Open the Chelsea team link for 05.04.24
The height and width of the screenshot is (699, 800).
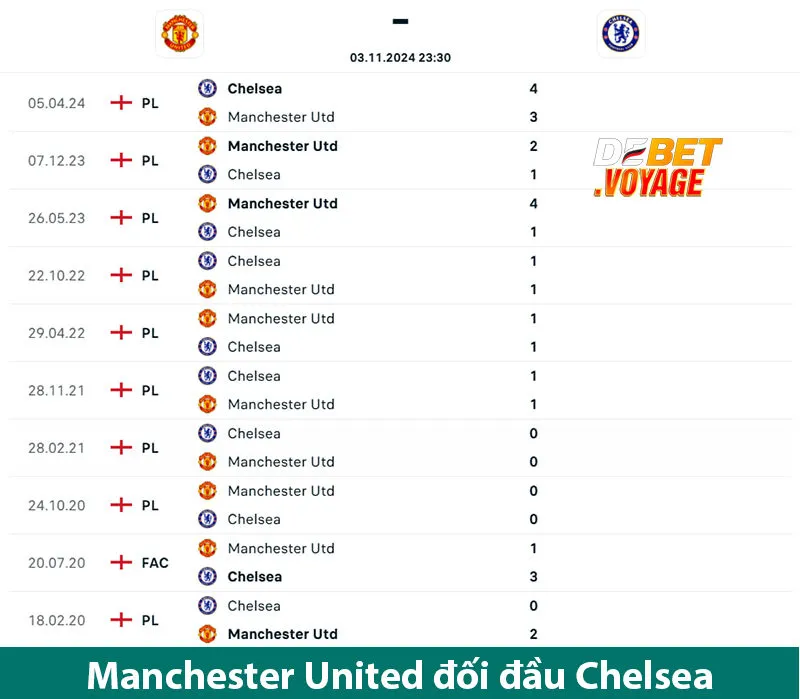(254, 88)
